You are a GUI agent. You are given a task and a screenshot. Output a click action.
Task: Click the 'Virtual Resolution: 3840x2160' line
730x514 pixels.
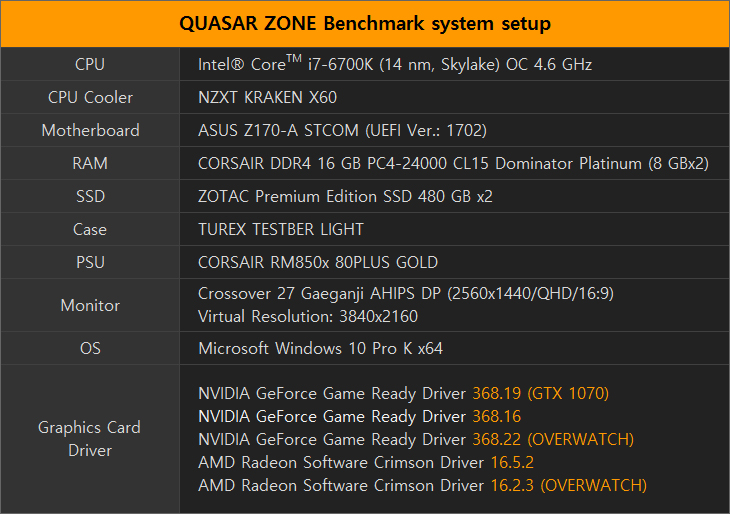click(308, 317)
